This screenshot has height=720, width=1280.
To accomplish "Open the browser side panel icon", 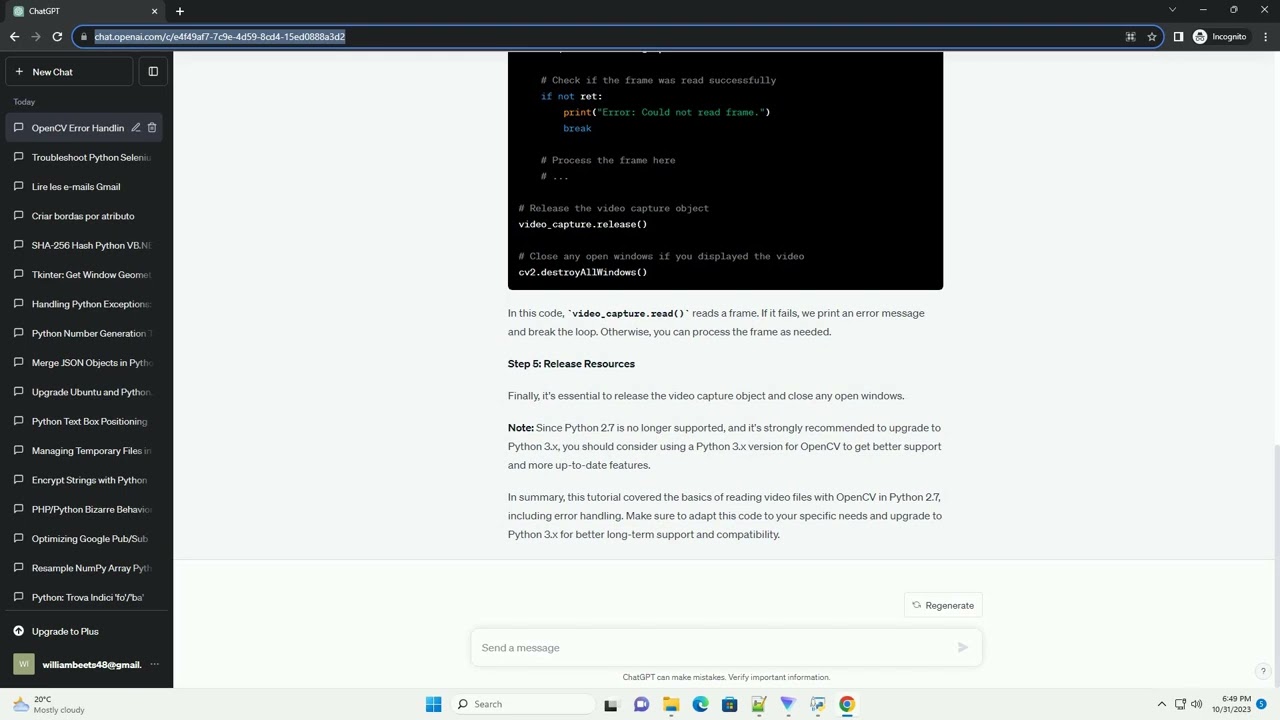I will (x=1178, y=37).
